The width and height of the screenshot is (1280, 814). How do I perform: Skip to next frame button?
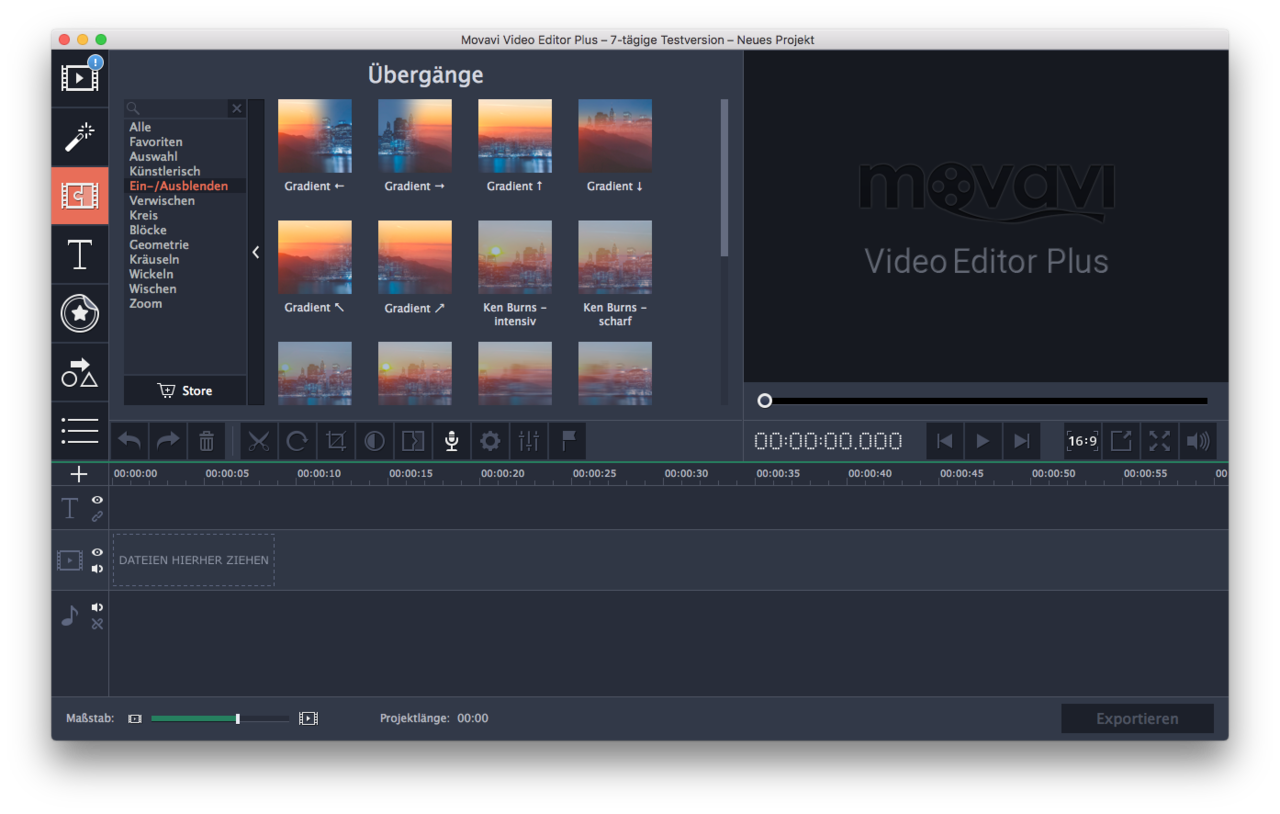(1021, 441)
